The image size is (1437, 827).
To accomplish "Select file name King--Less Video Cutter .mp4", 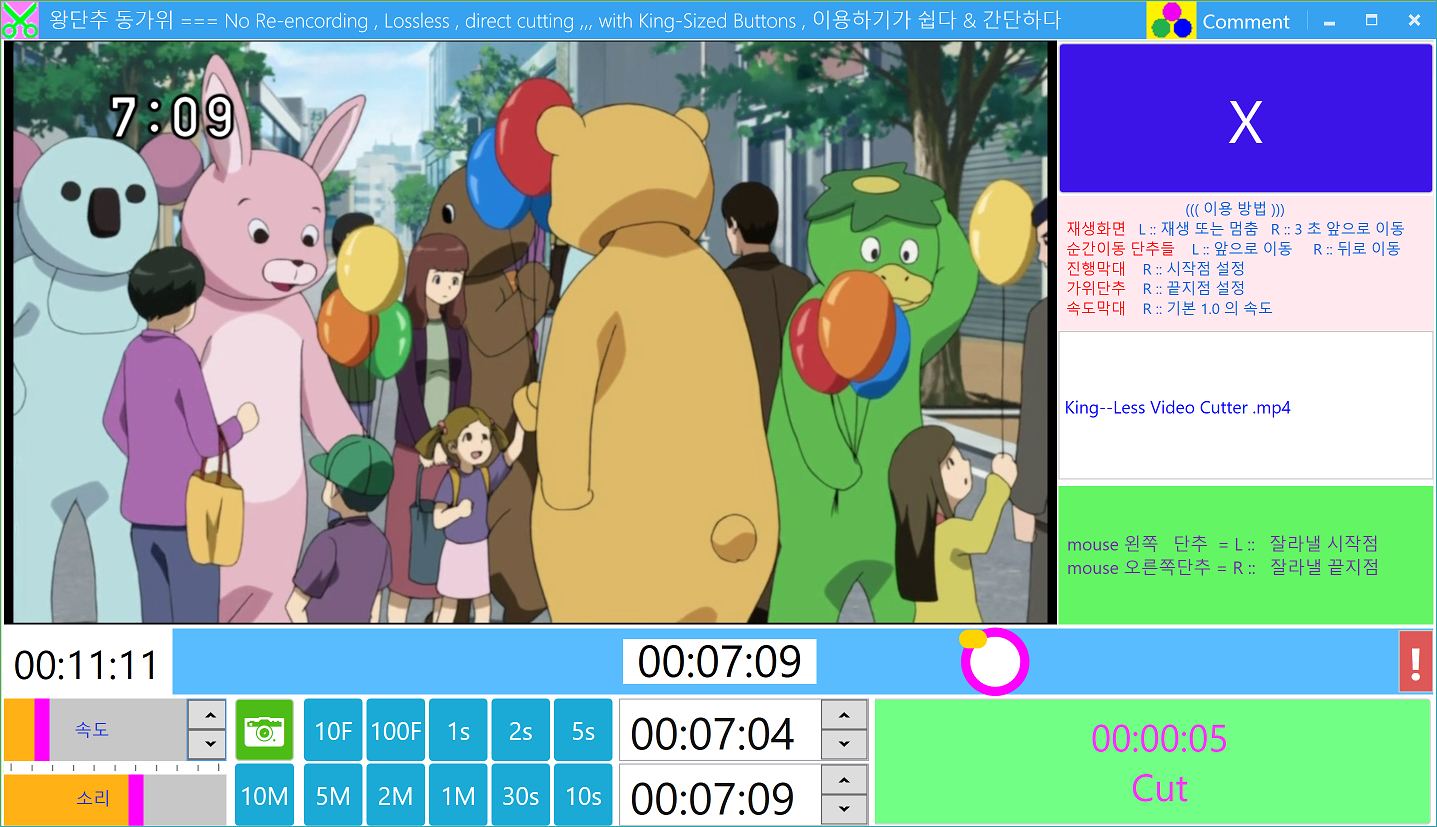I will coord(1177,408).
